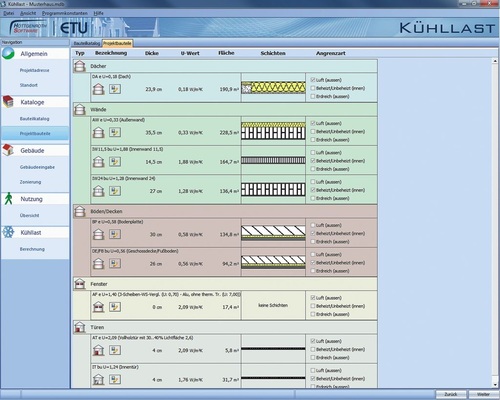Click the Bodenplatte layer structure thumbnail
The image size is (500, 400).
click(x=273, y=233)
